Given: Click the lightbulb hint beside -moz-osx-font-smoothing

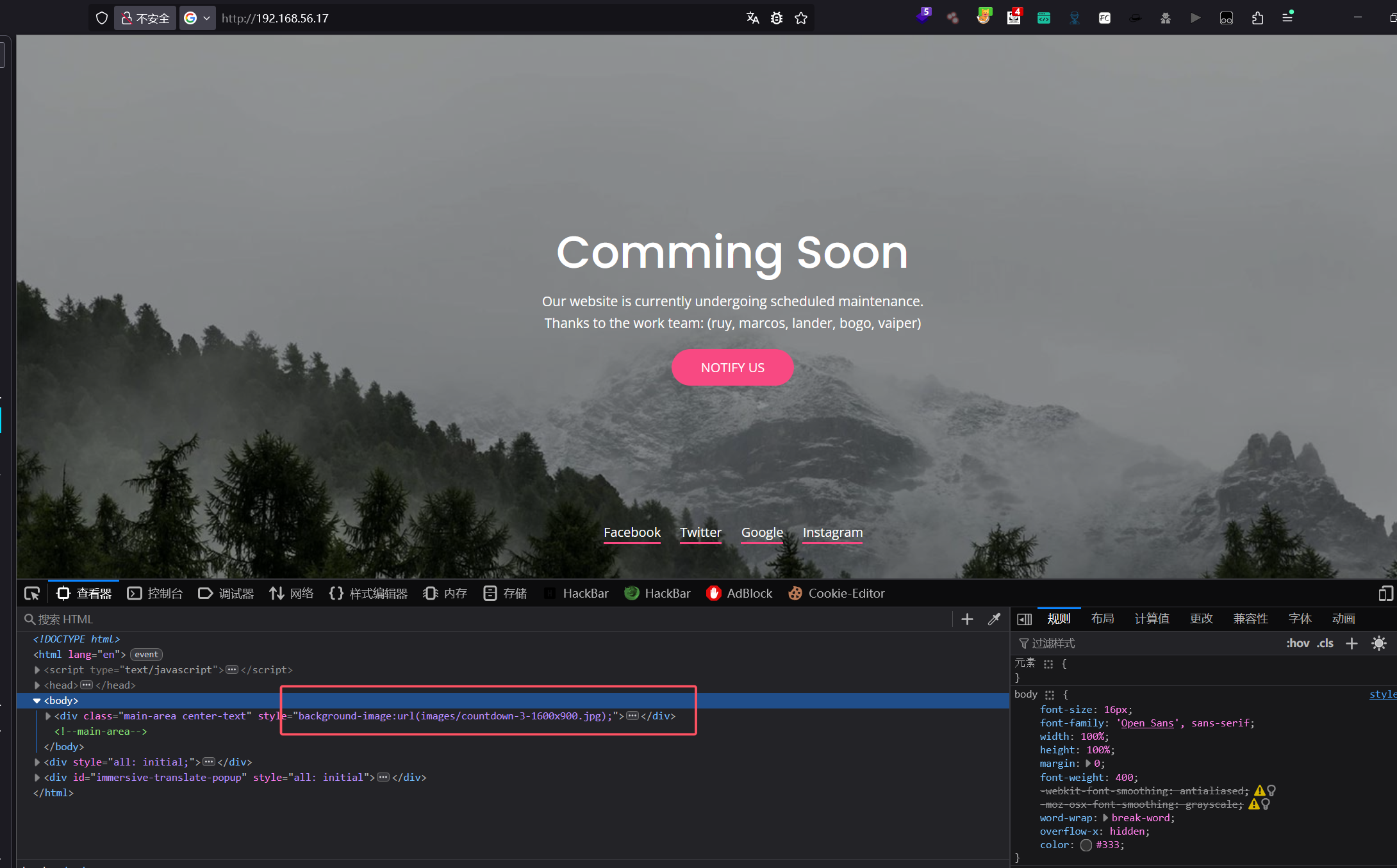Looking at the screenshot, I should 1266,804.
